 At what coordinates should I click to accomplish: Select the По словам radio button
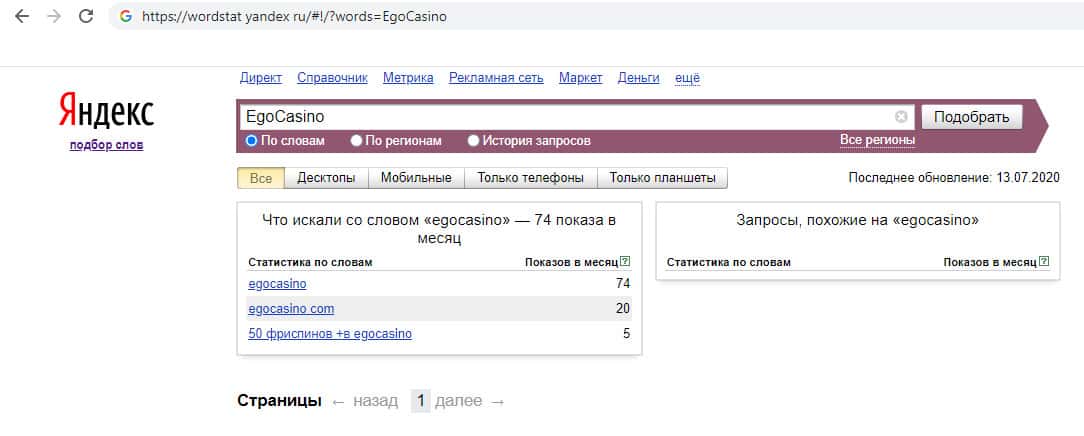pos(252,140)
